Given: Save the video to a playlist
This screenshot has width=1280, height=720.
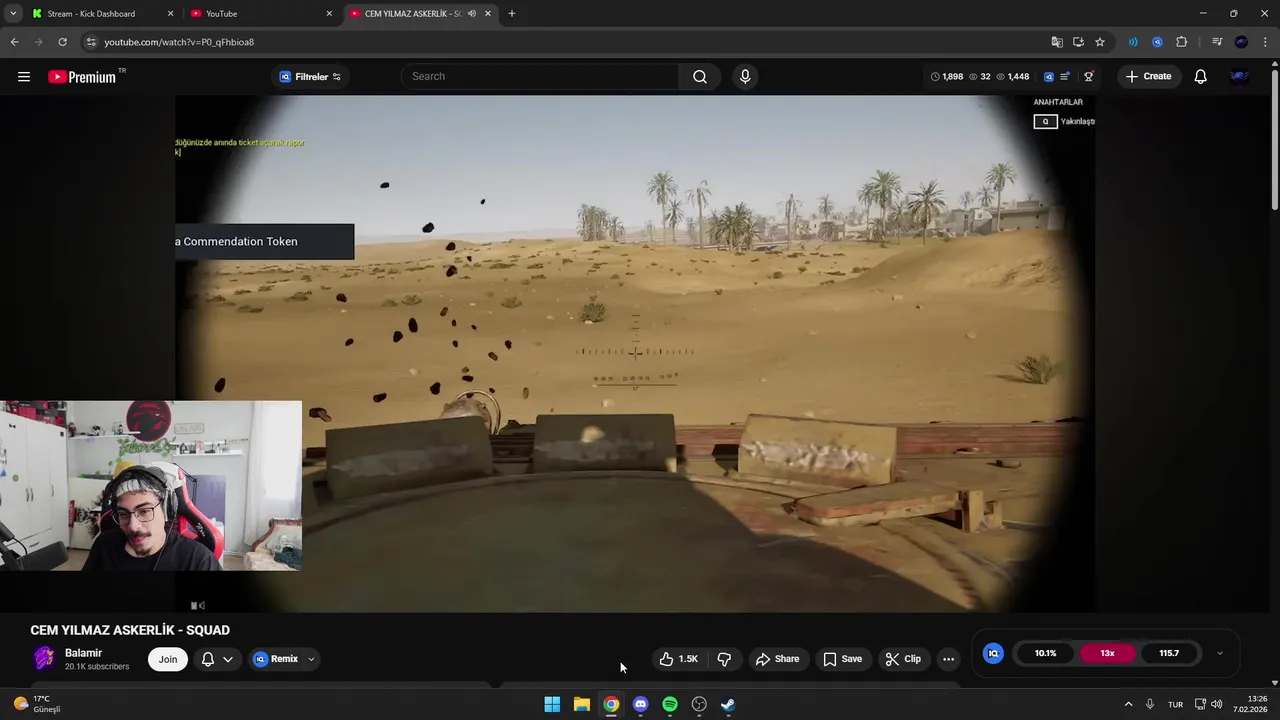Looking at the screenshot, I should point(842,659).
